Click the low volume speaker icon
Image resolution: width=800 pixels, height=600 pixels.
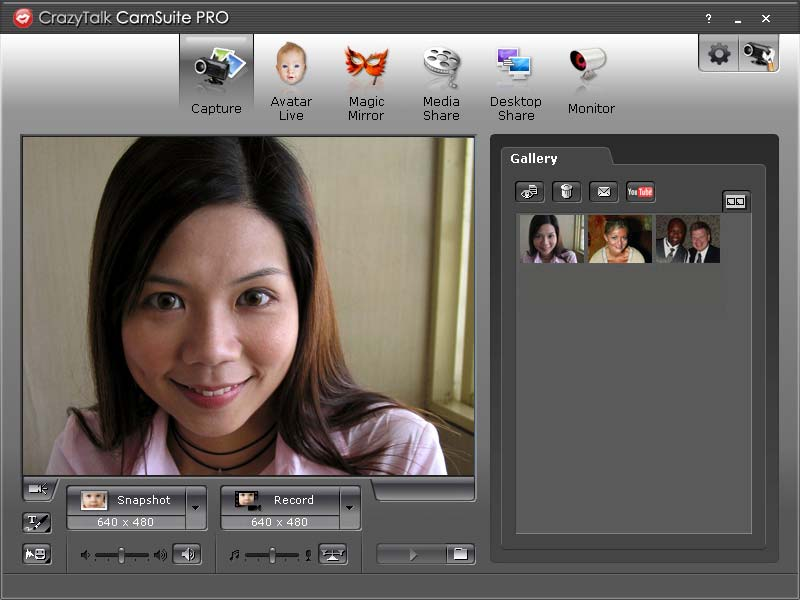85,555
